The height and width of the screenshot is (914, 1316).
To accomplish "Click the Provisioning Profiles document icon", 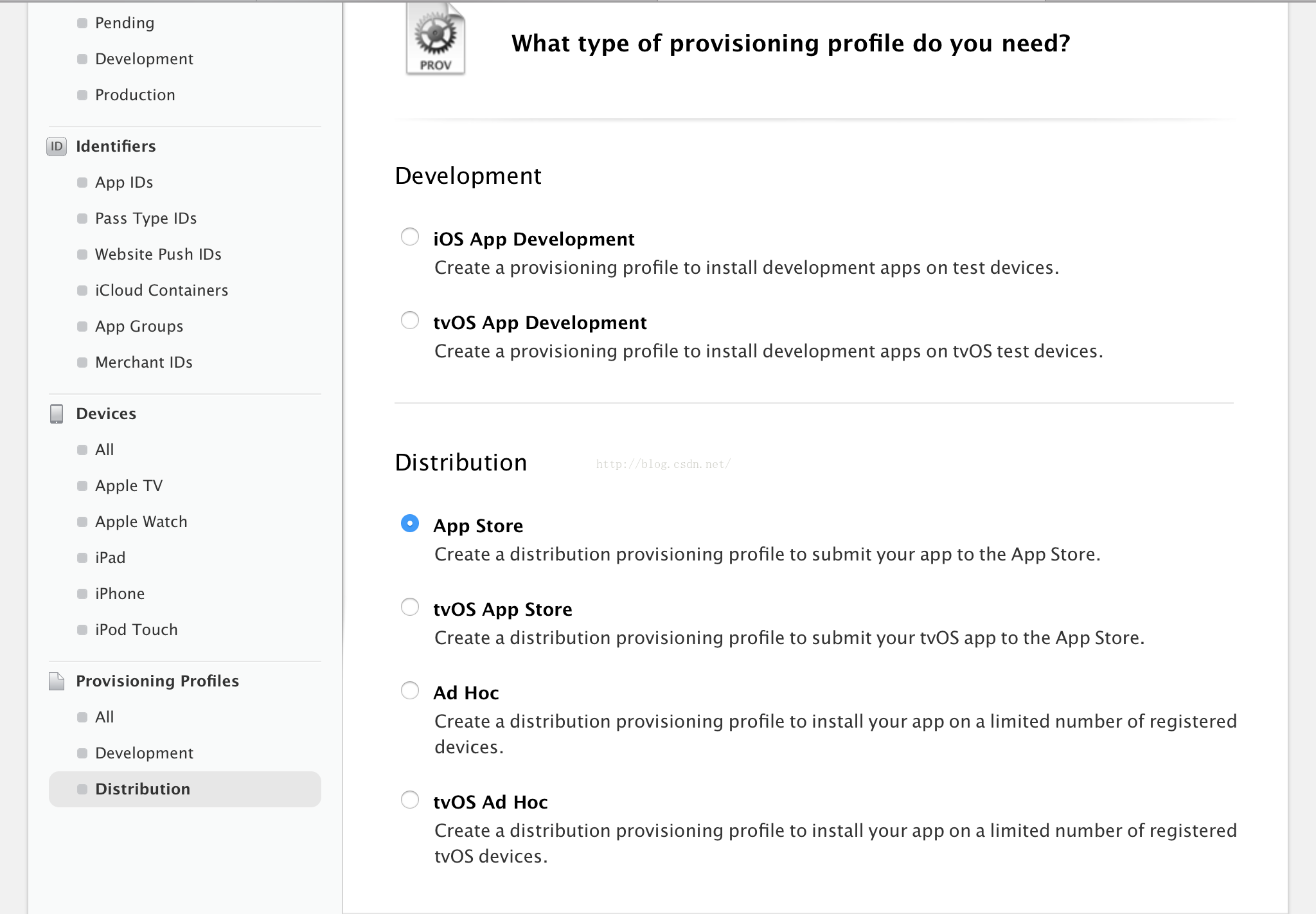I will pos(57,681).
